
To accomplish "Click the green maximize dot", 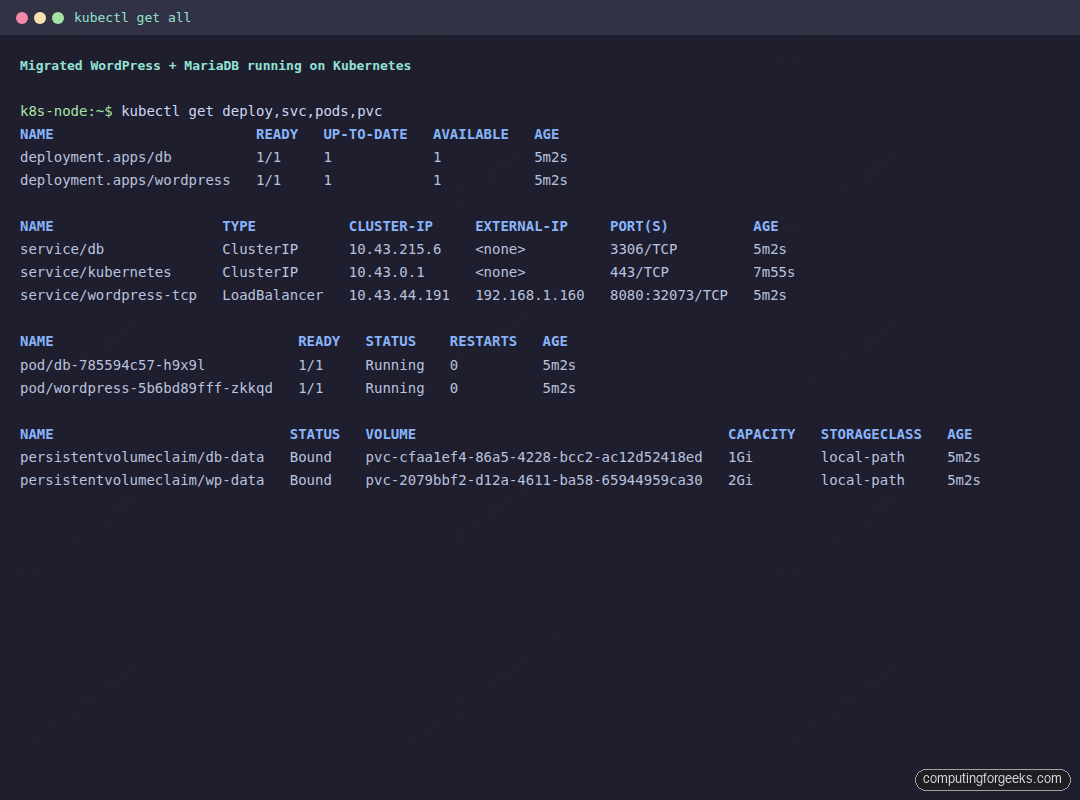I will click(x=58, y=18).
